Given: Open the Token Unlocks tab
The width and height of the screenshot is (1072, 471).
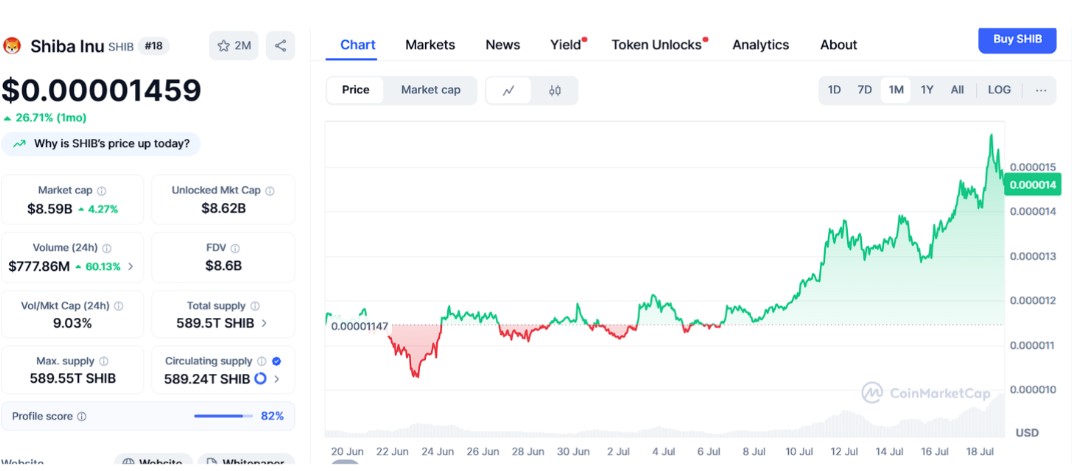Looking at the screenshot, I should 657,45.
